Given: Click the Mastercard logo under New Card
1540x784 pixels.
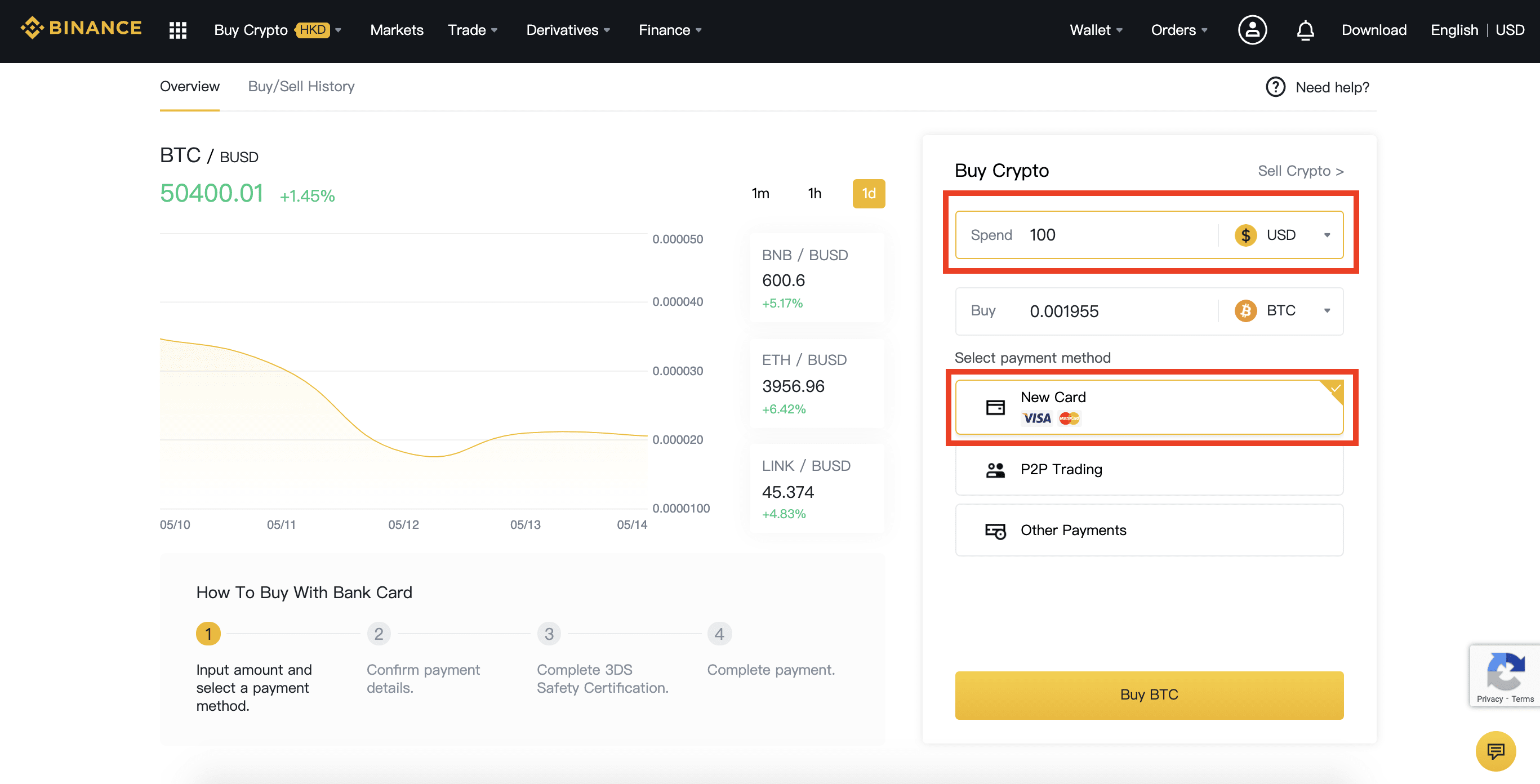Looking at the screenshot, I should click(x=1069, y=418).
